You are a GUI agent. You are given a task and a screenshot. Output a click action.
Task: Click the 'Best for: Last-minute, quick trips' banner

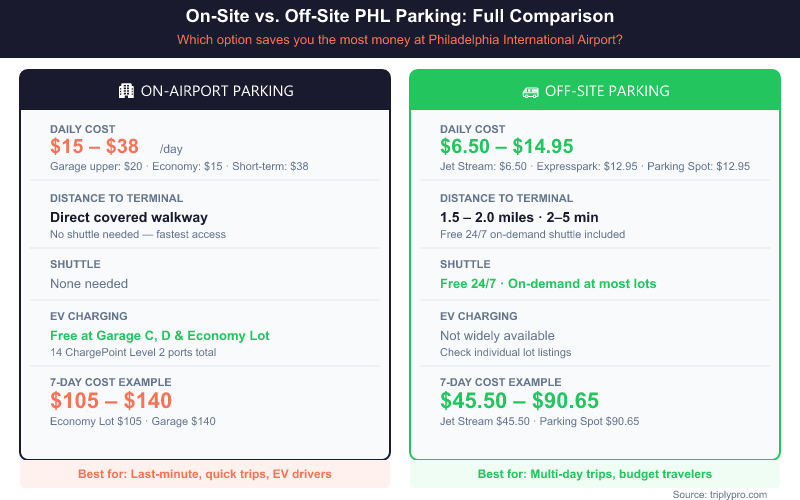click(x=205, y=473)
